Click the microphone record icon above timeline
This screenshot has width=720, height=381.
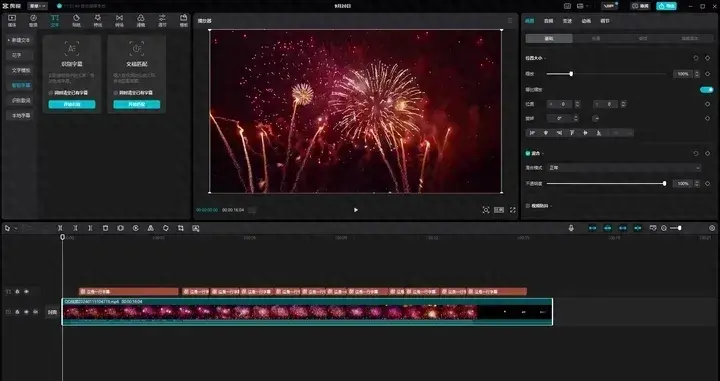point(571,228)
